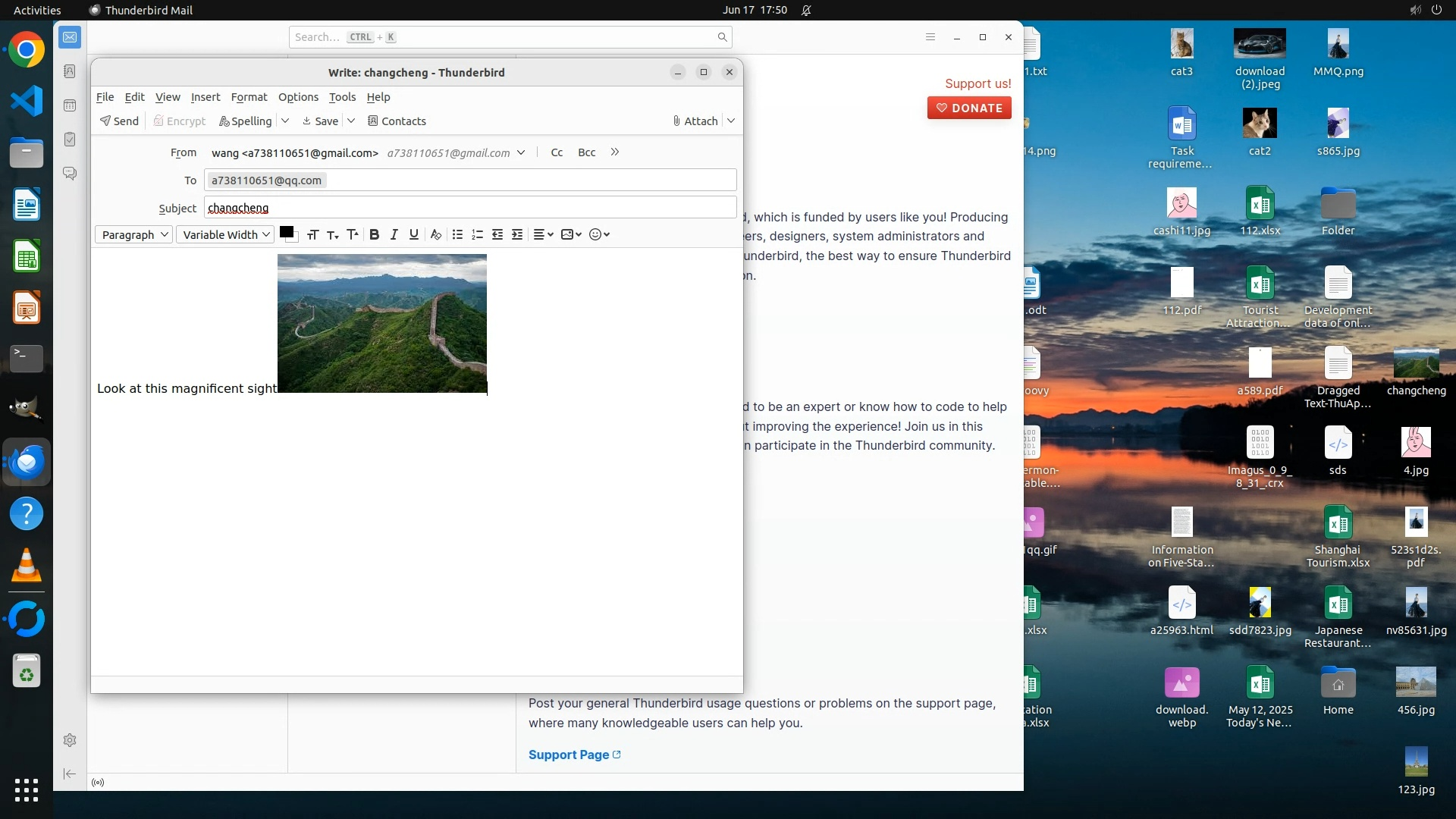Make font size smaller

point(332,235)
